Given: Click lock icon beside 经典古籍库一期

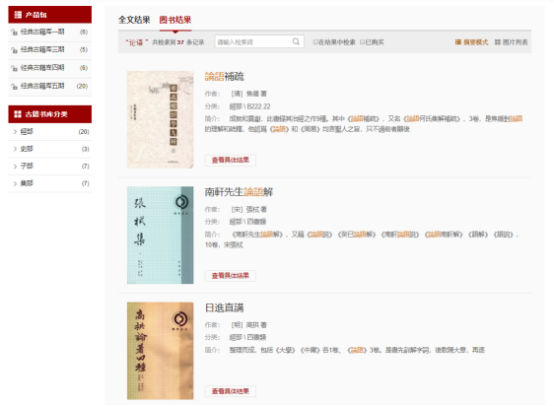Looking at the screenshot, I should (14, 32).
